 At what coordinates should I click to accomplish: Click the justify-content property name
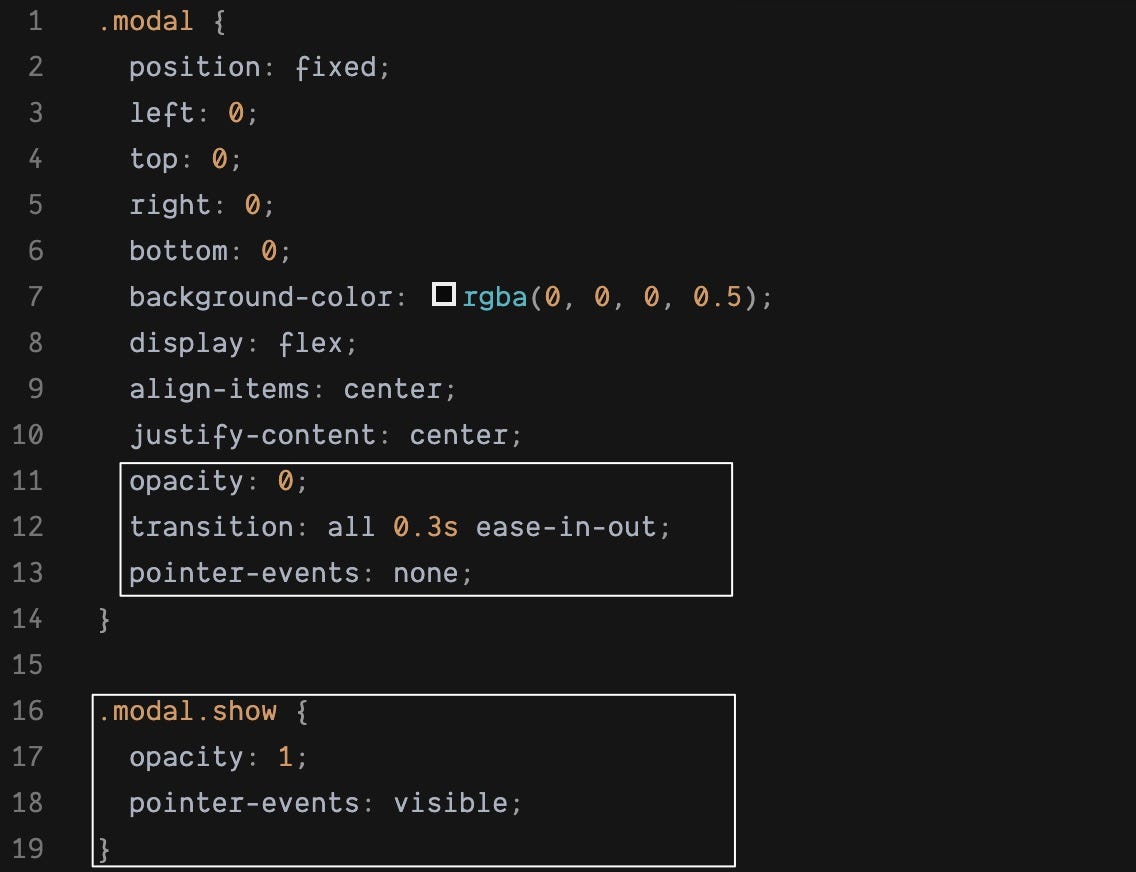pos(253,435)
